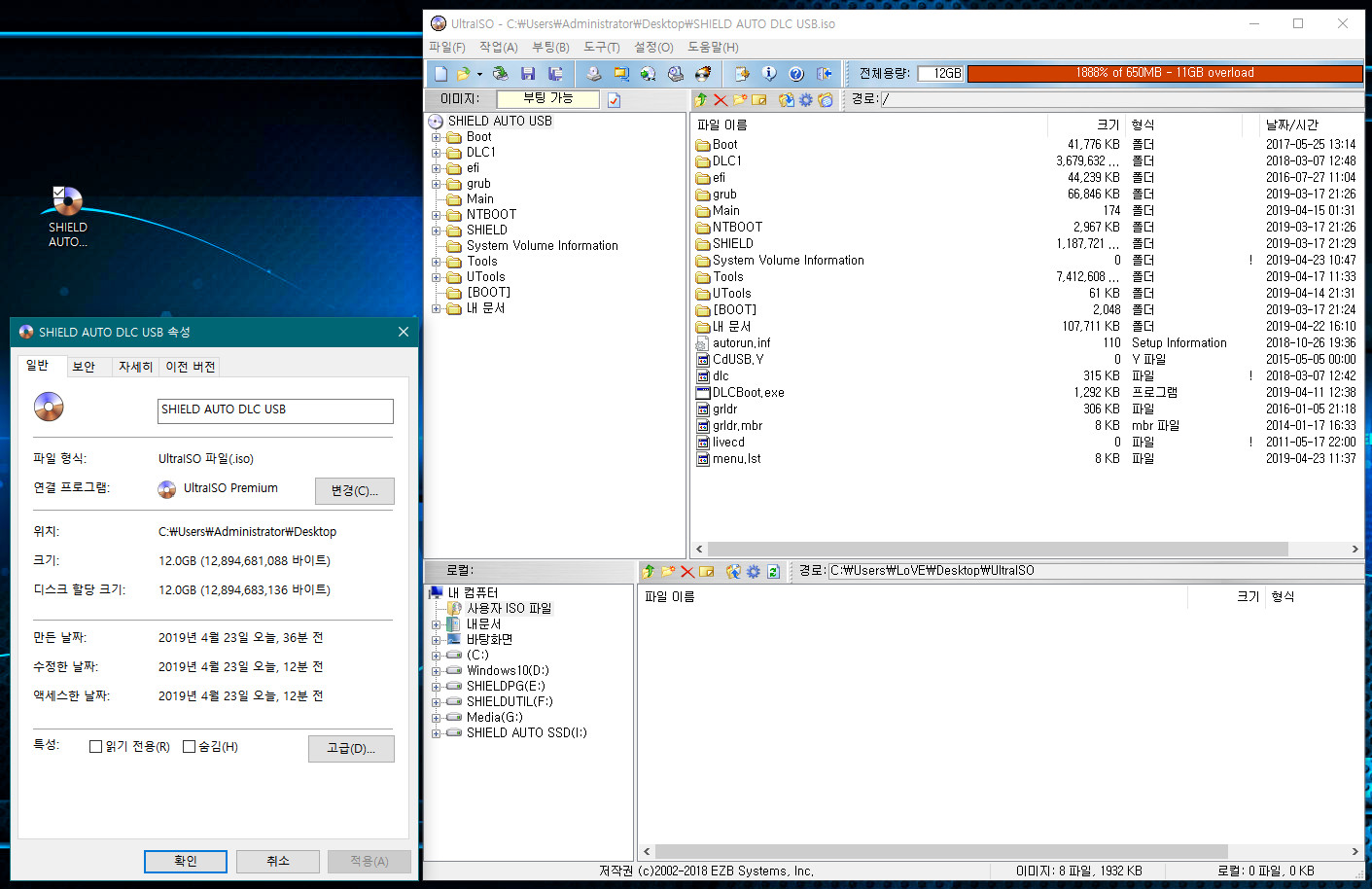The height and width of the screenshot is (889, 1372).
Task: Click the red X delete icon in image pane
Action: coord(721,99)
